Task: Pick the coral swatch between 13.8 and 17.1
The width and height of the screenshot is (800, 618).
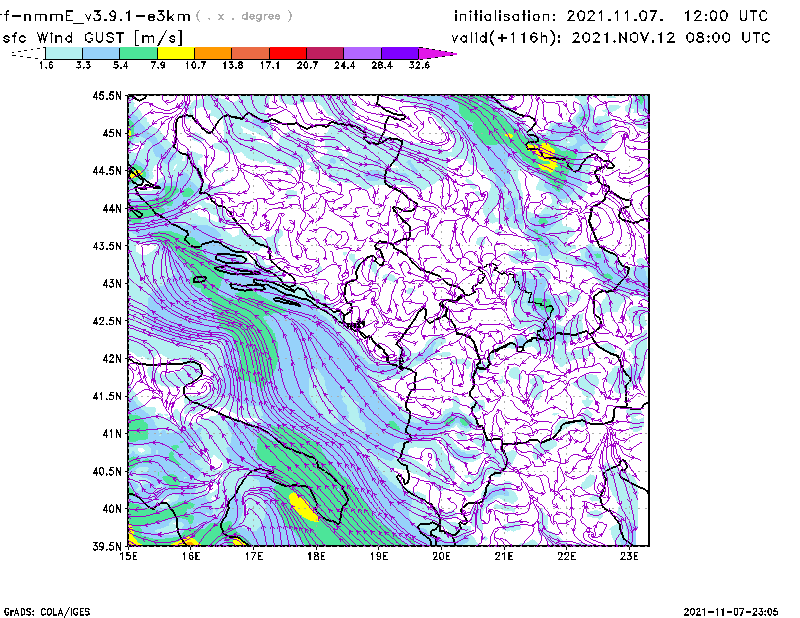Action: [x=251, y=53]
